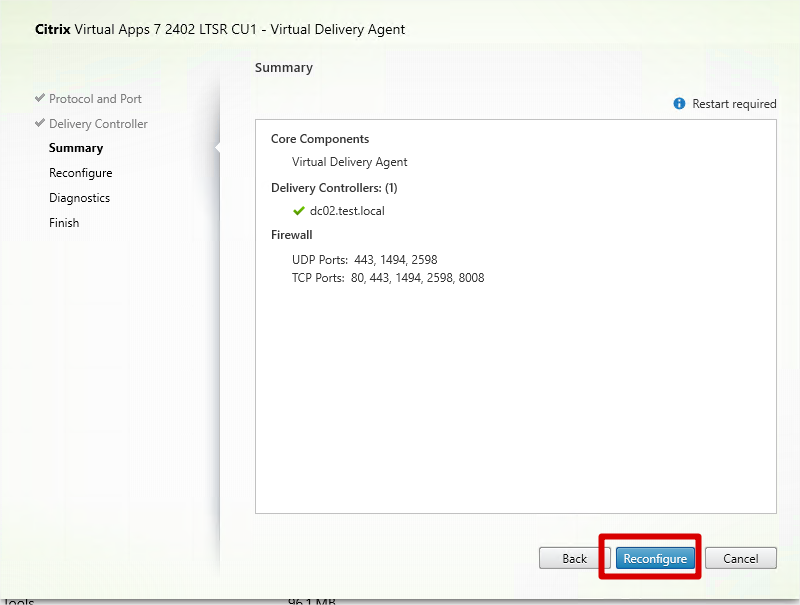
Task: Cancel the VDA reconfiguration wizard
Action: click(x=740, y=558)
